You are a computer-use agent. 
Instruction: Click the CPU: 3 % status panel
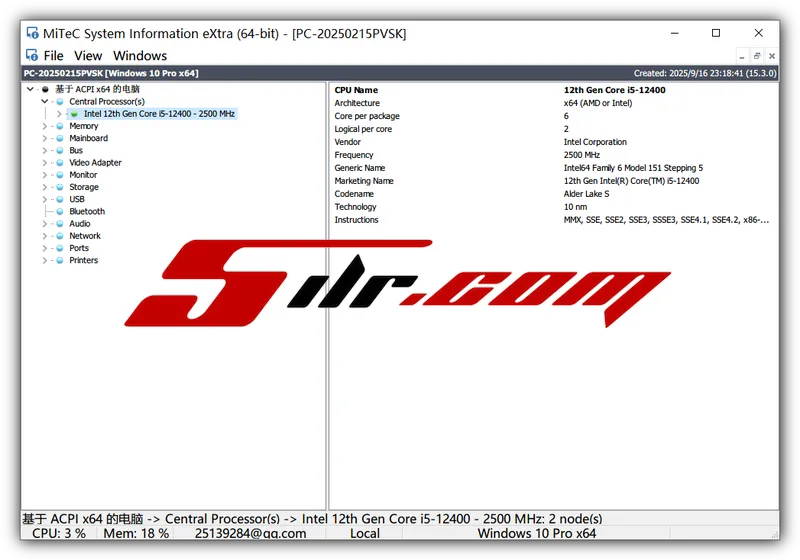click(59, 533)
